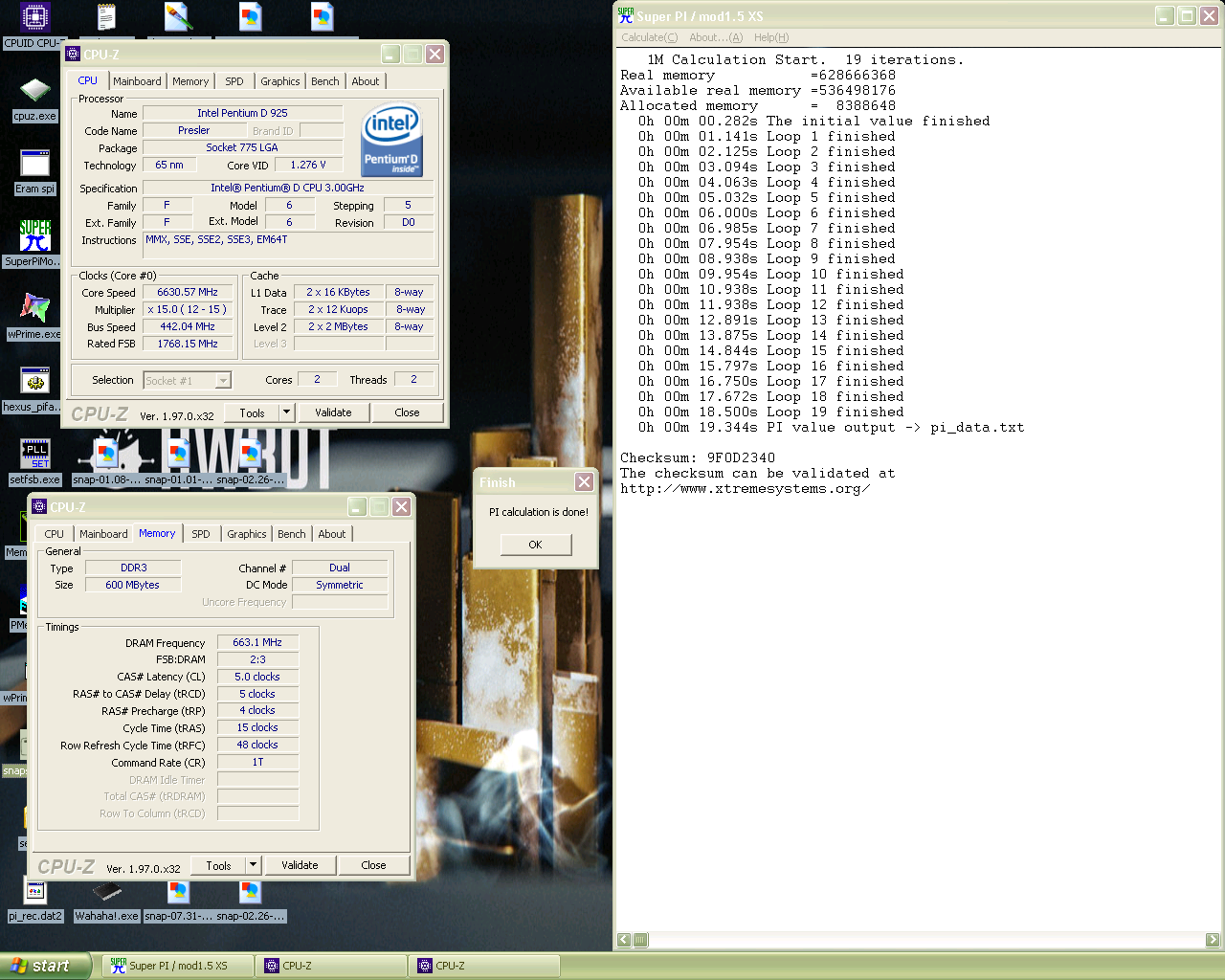
Task: Click the DRAM Frequency 663.1 MHz value
Action: point(257,642)
